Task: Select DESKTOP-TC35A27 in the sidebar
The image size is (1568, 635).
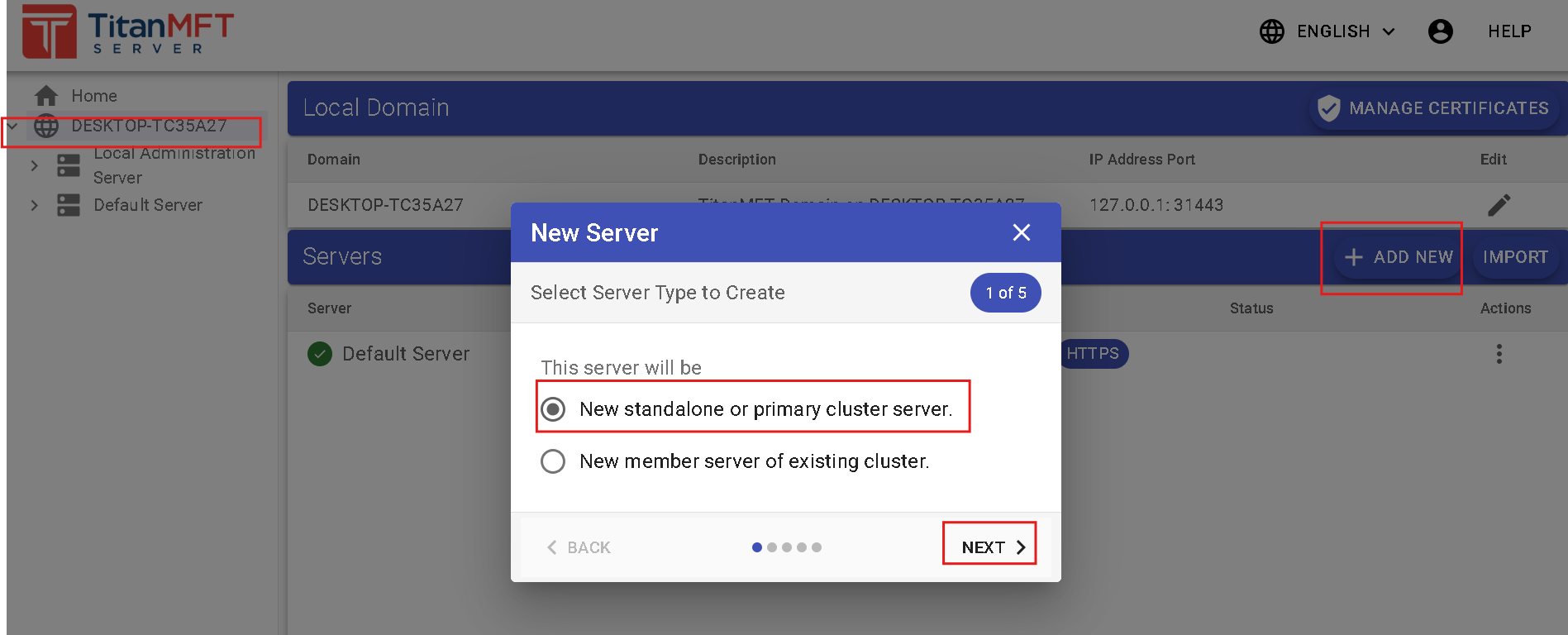Action: pyautogui.click(x=149, y=127)
